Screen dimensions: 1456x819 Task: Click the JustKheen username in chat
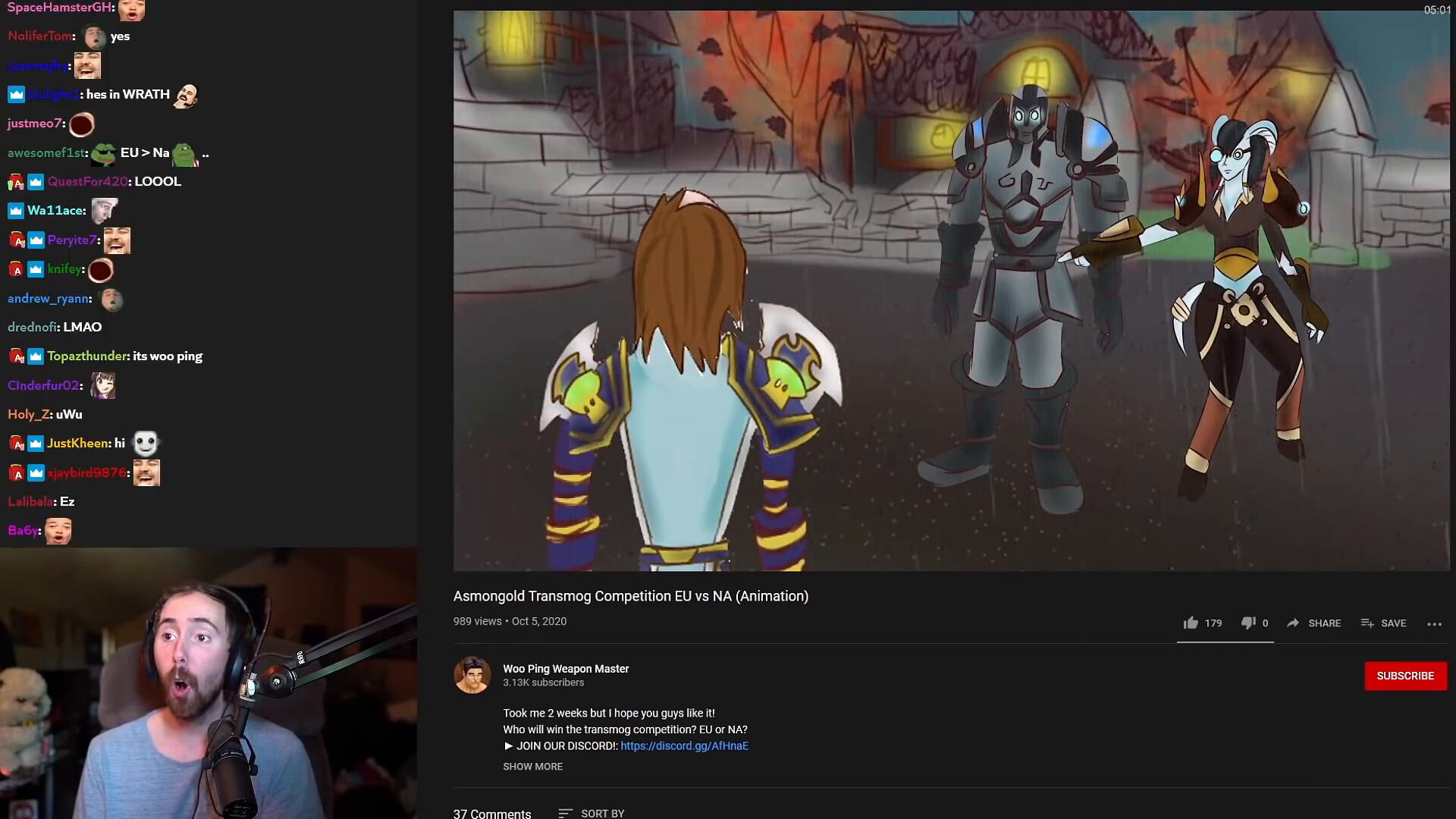click(78, 443)
